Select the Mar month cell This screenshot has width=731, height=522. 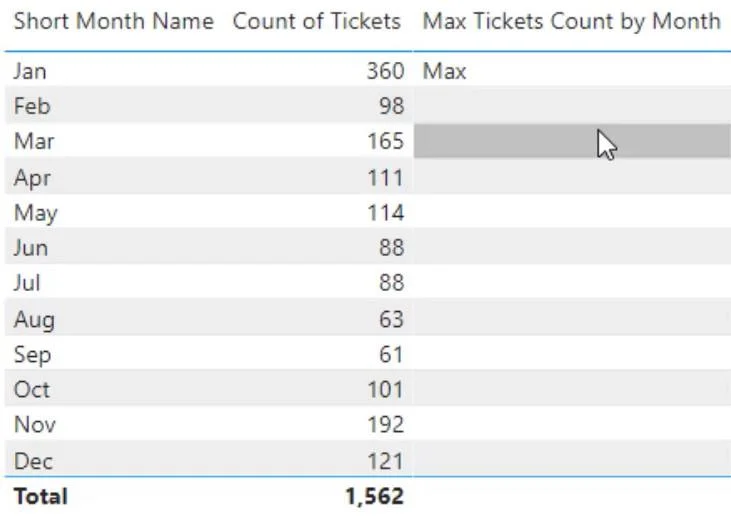[x=34, y=141]
